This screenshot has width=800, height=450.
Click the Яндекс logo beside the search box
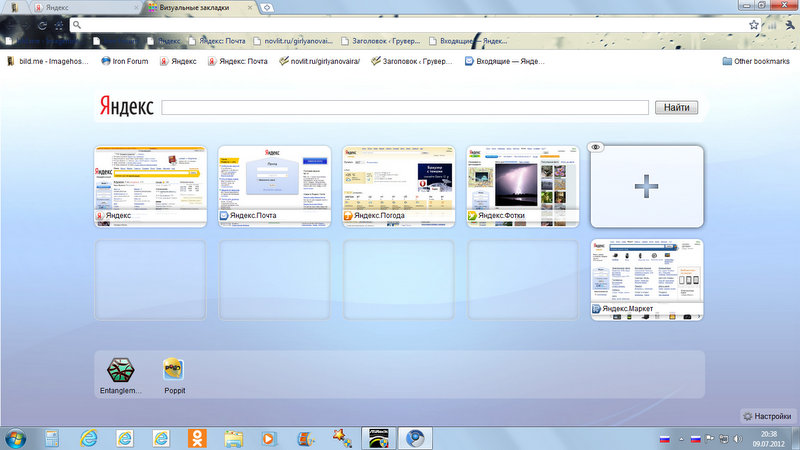(x=126, y=106)
